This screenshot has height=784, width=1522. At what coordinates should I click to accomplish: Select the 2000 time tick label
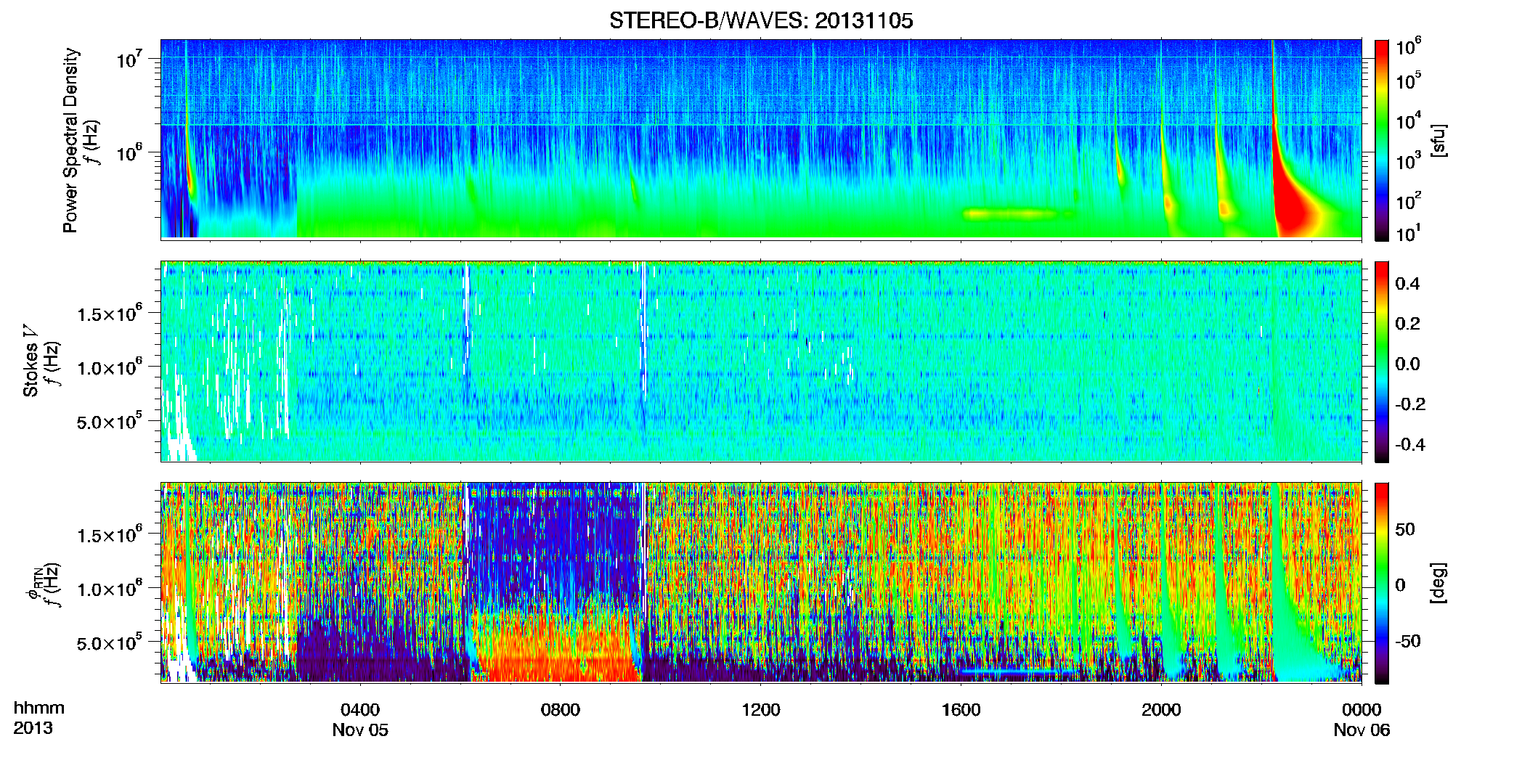[1161, 710]
